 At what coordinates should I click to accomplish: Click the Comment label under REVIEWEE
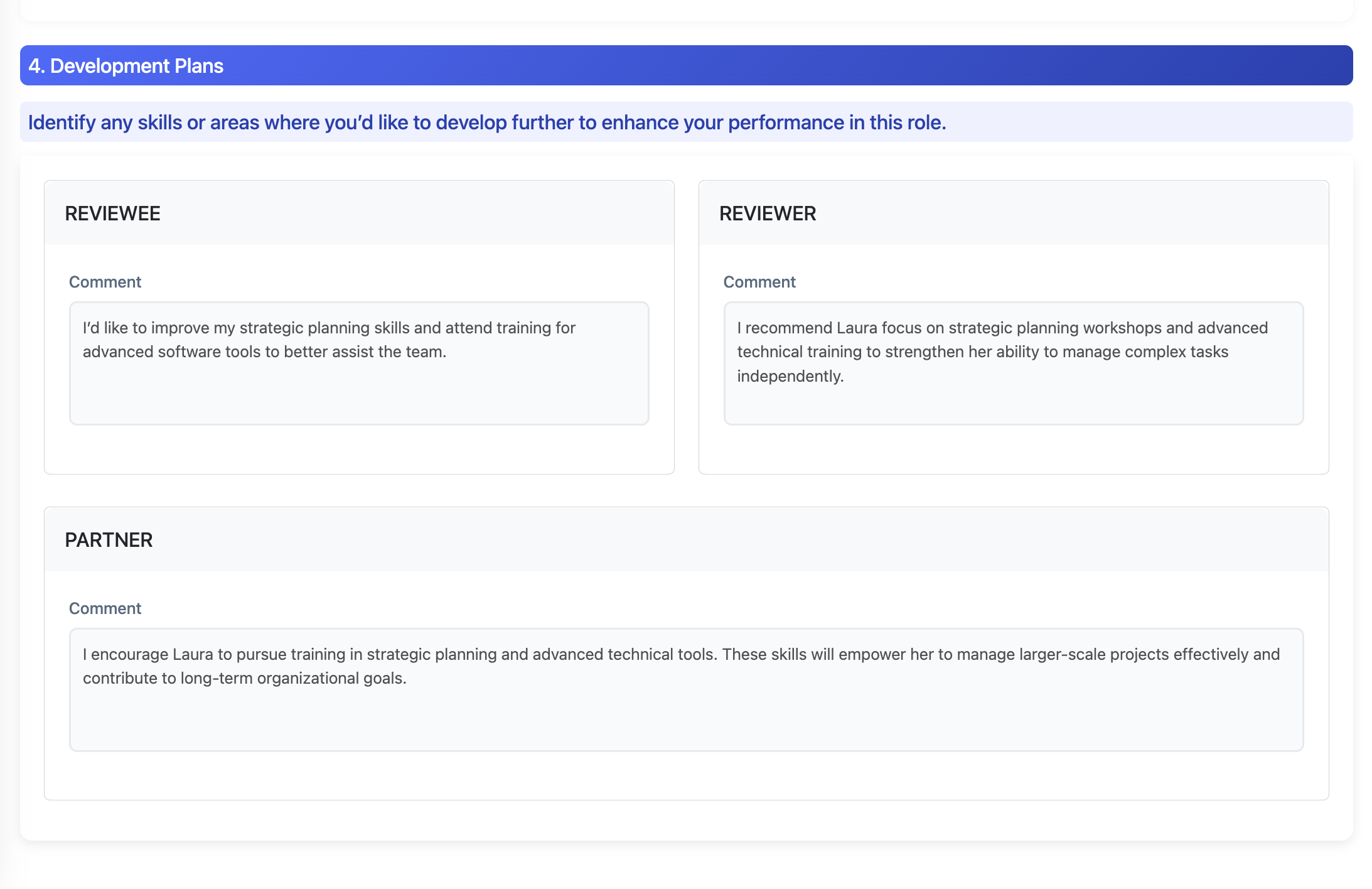click(105, 282)
